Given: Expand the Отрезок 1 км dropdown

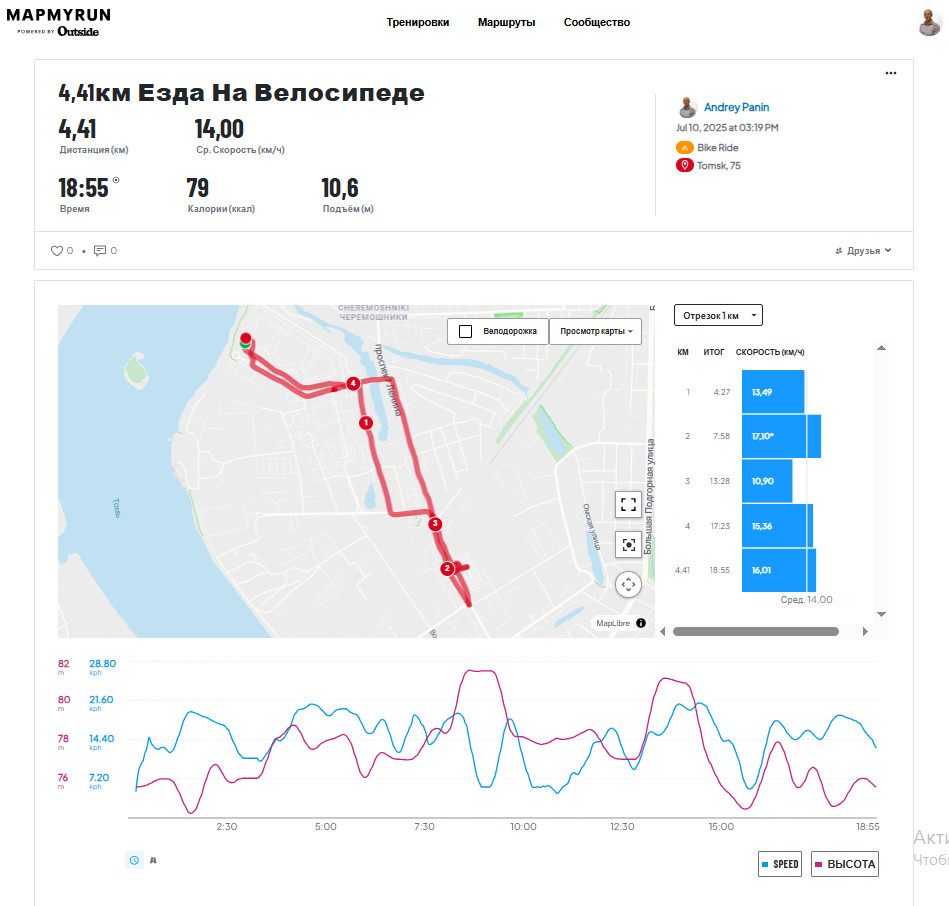Looking at the screenshot, I should point(718,315).
